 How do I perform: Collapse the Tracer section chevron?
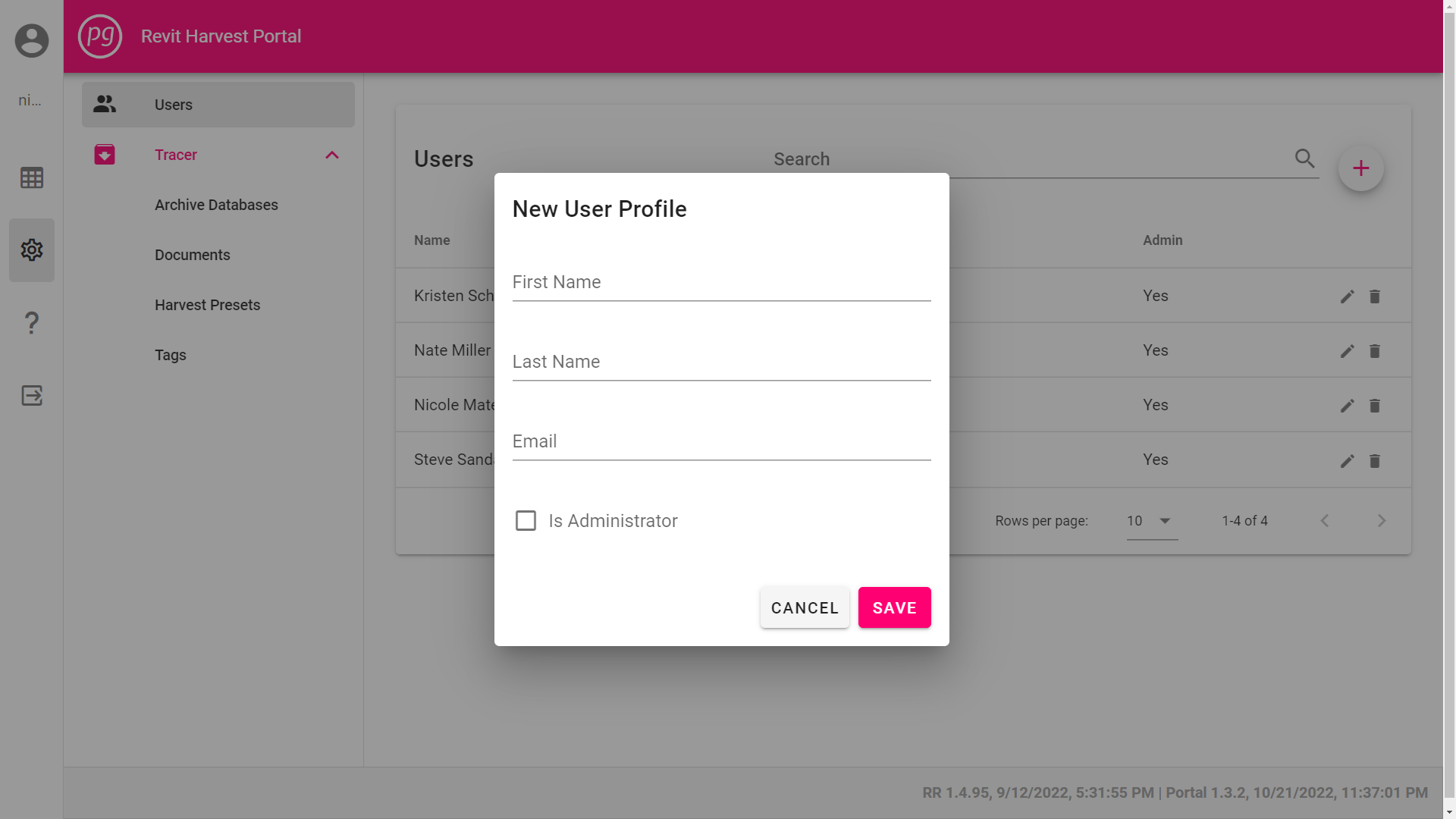pyautogui.click(x=331, y=155)
